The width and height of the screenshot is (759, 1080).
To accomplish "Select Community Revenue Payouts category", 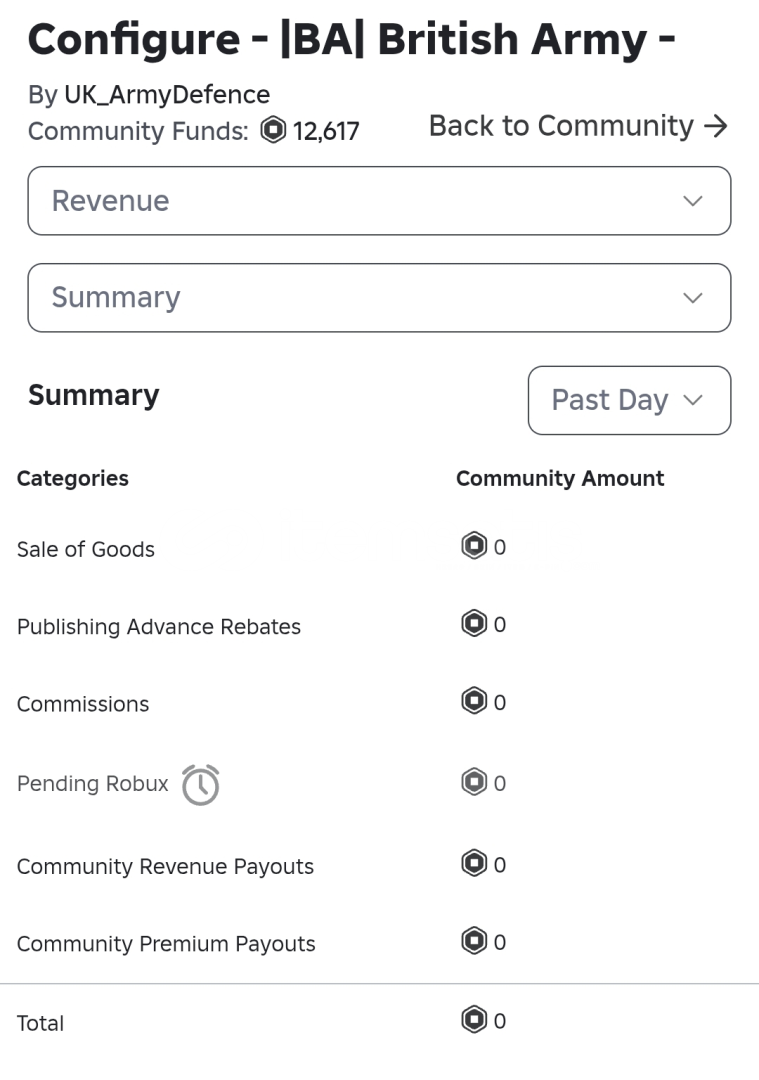I will coord(165,866).
